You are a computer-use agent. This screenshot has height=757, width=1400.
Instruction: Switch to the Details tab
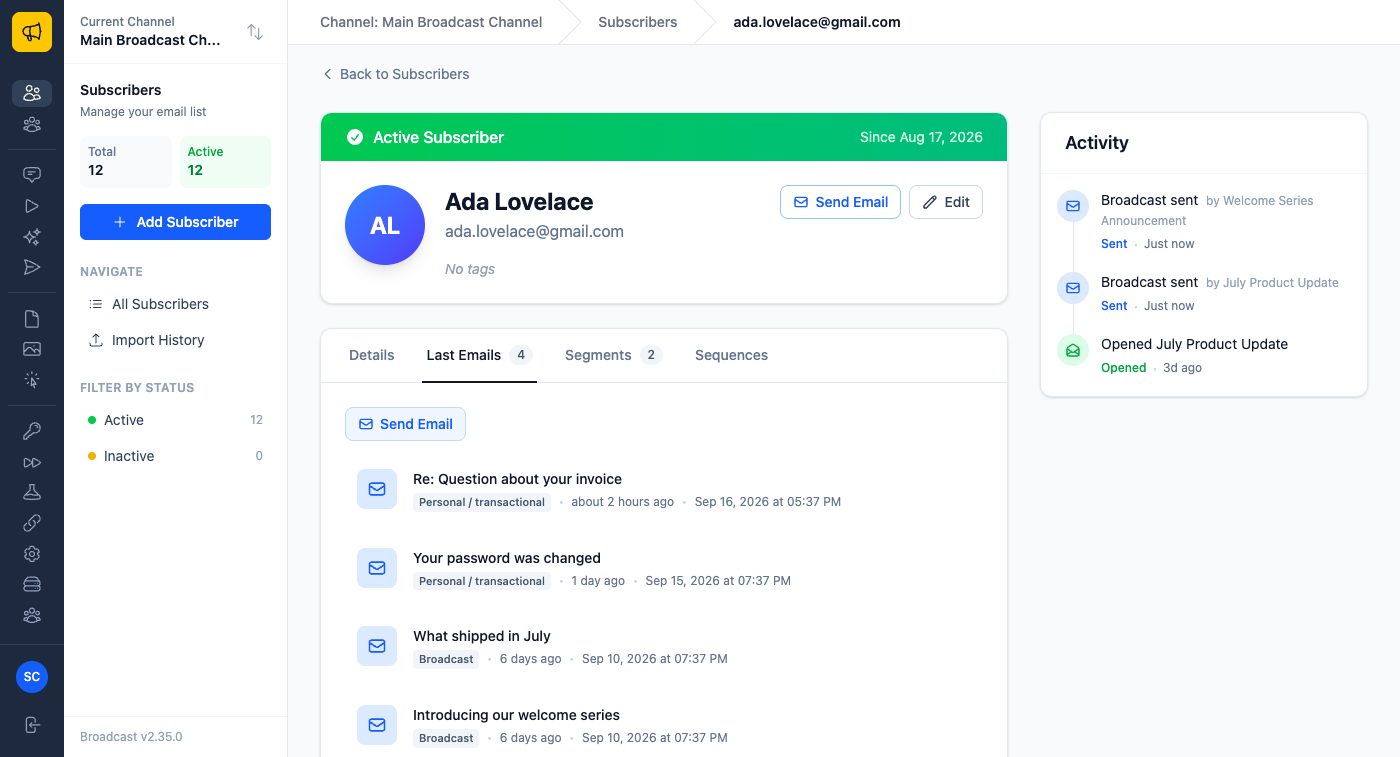pyautogui.click(x=372, y=355)
